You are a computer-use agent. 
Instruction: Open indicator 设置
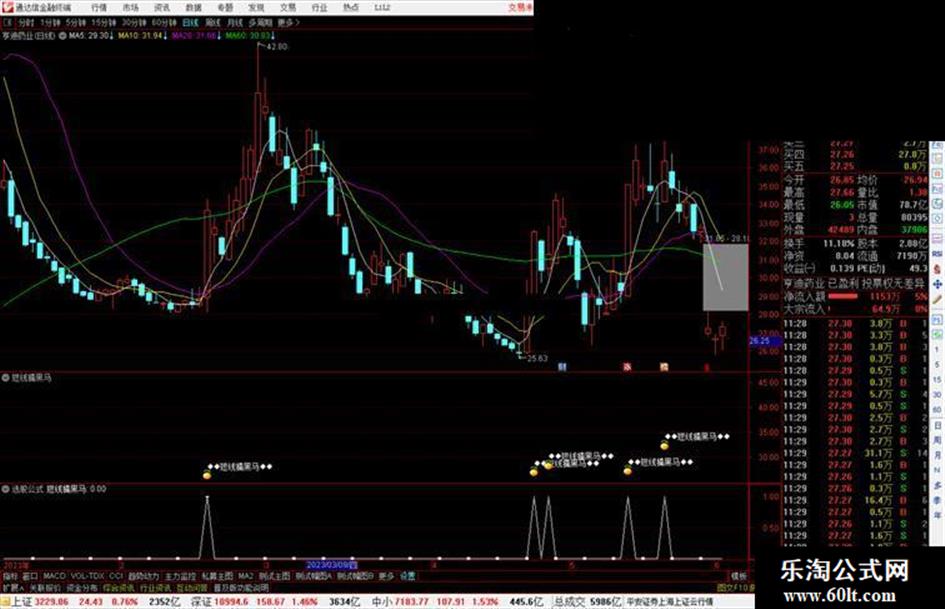click(408, 576)
